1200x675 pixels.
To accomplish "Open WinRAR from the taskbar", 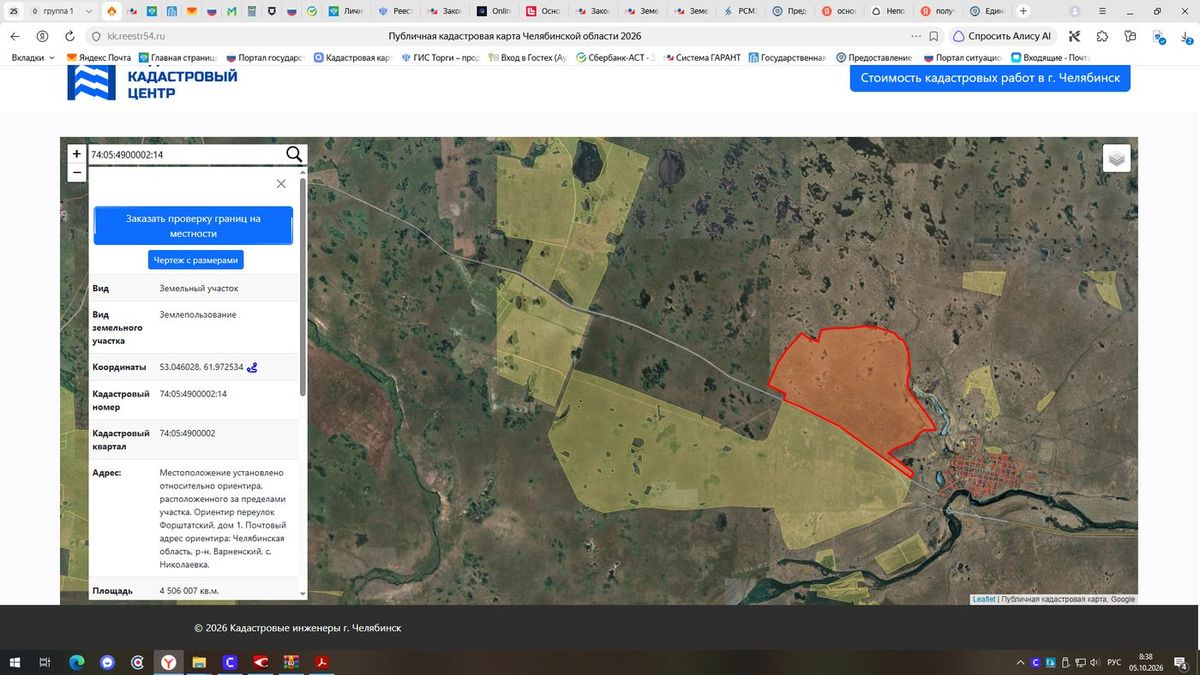I will pos(292,662).
